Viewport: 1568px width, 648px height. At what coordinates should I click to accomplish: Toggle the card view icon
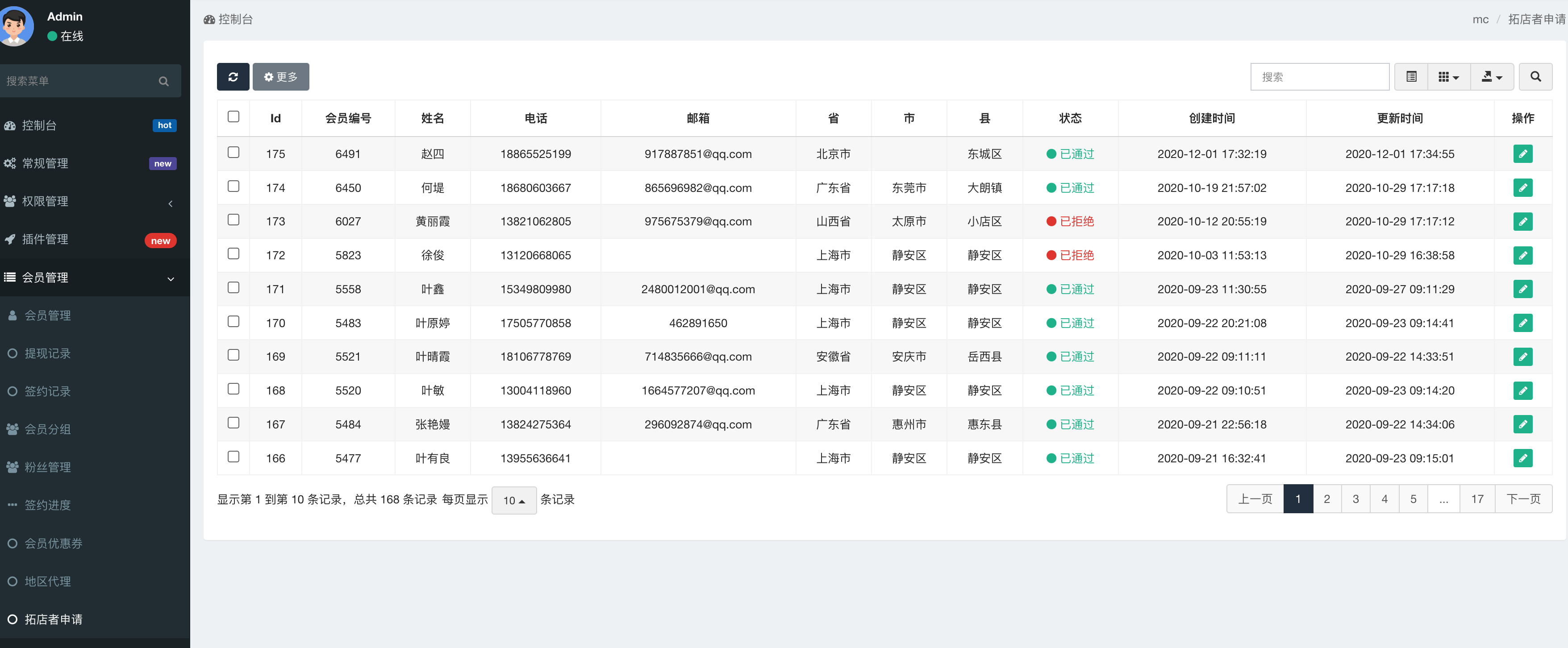1411,77
